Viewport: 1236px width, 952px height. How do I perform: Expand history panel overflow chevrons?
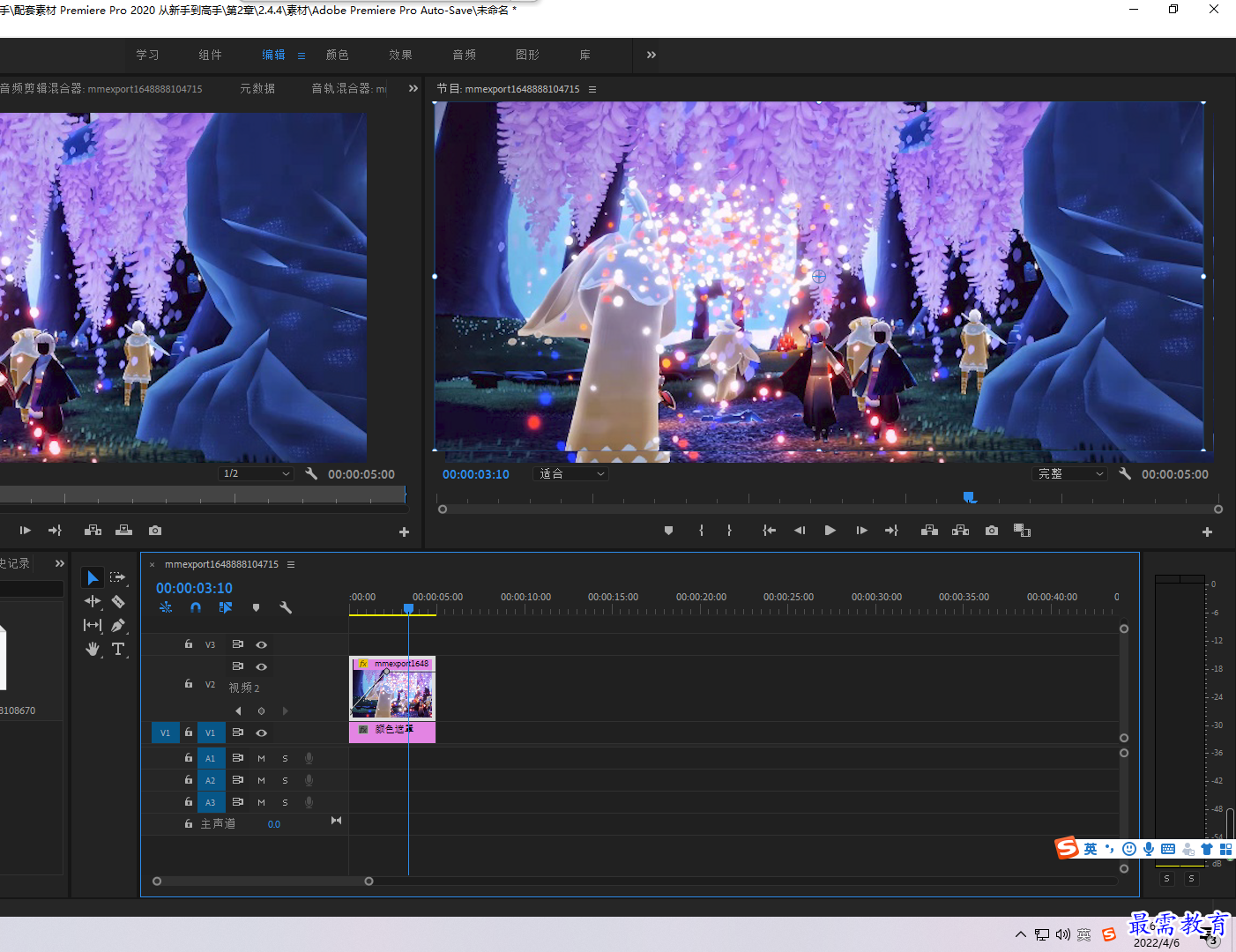(x=60, y=563)
